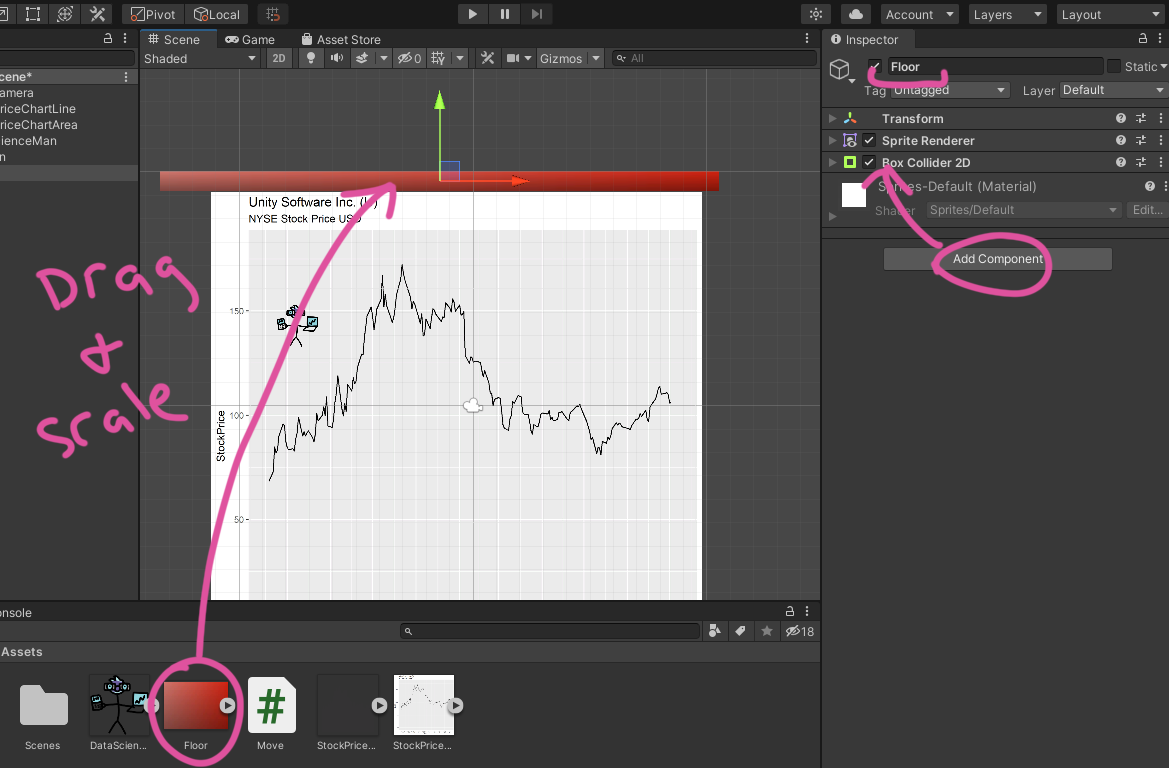Viewport: 1169px width, 768px height.
Task: Toggle hidden objects visibility count
Action: (x=410, y=58)
